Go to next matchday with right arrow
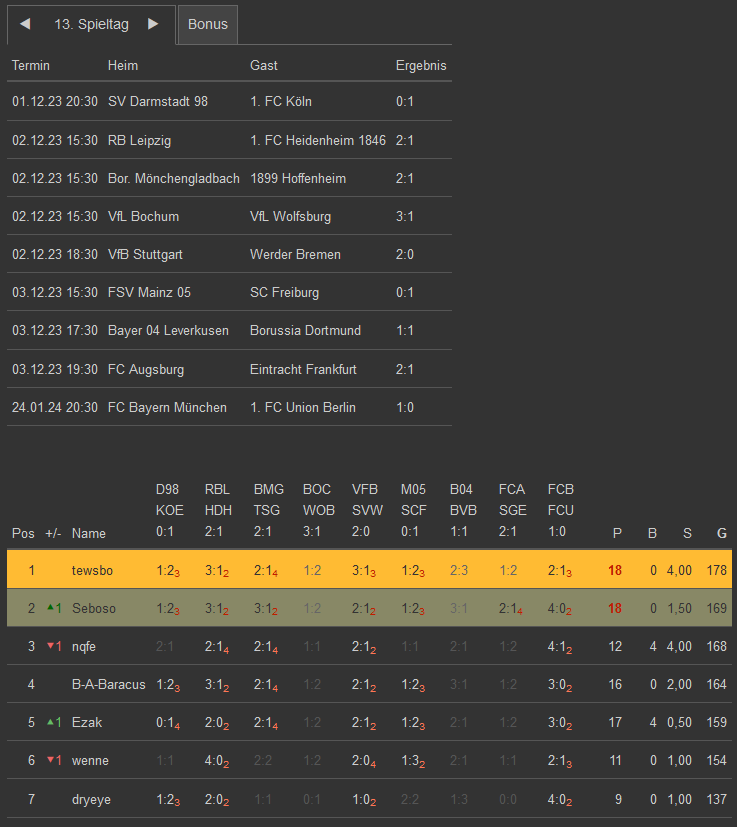The height and width of the screenshot is (827, 737). coord(153,24)
